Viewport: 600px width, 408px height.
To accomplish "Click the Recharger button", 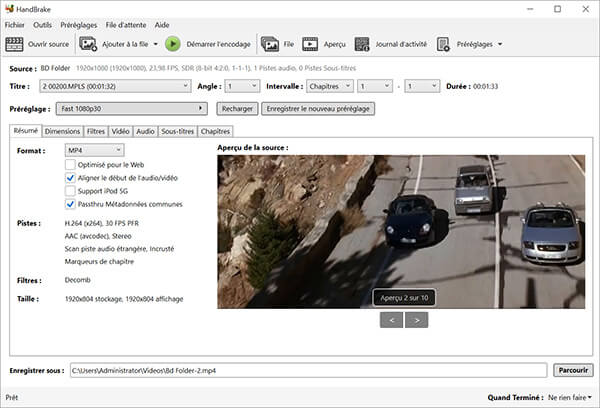I will click(237, 109).
